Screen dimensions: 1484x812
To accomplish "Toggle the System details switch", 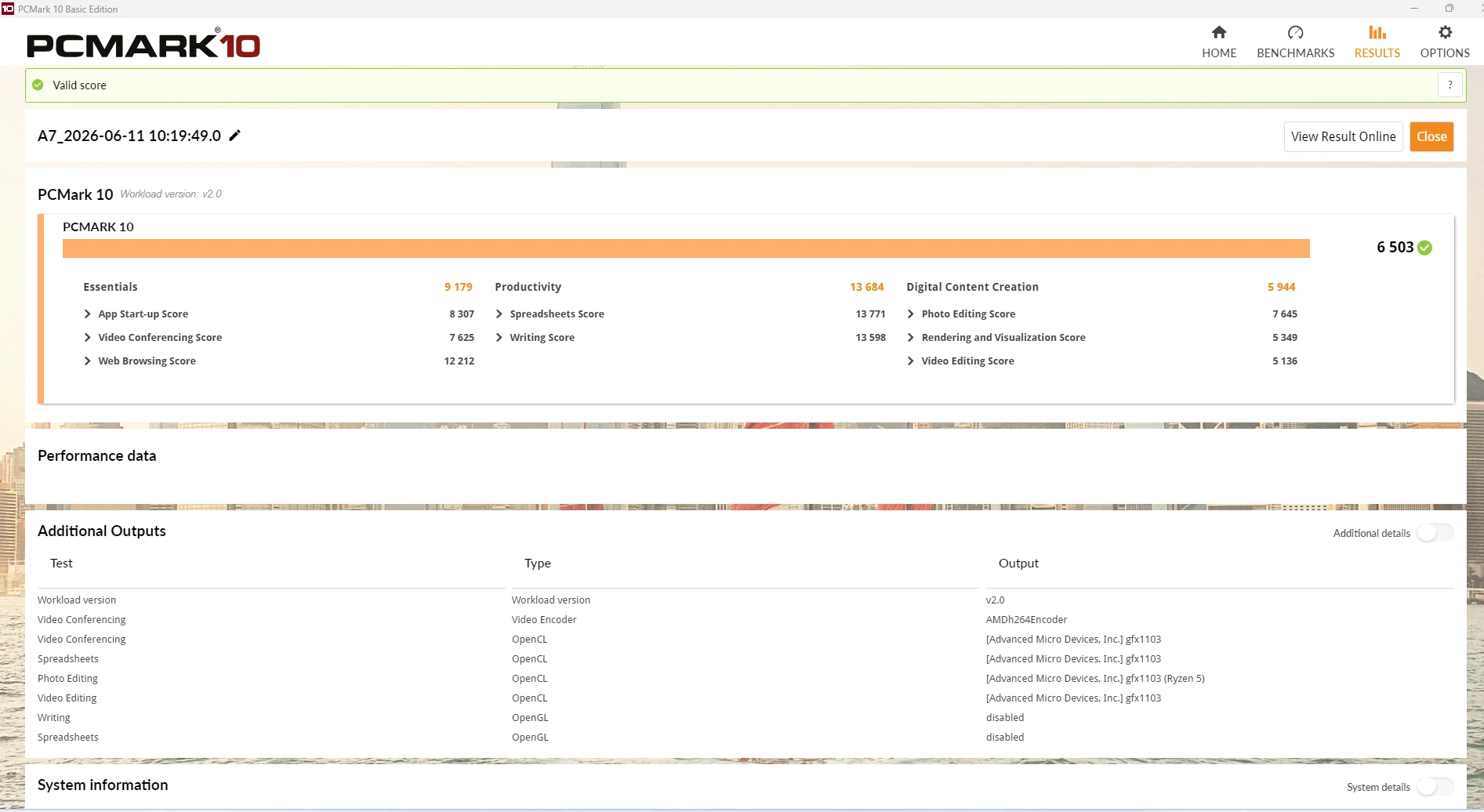I will click(x=1435, y=787).
